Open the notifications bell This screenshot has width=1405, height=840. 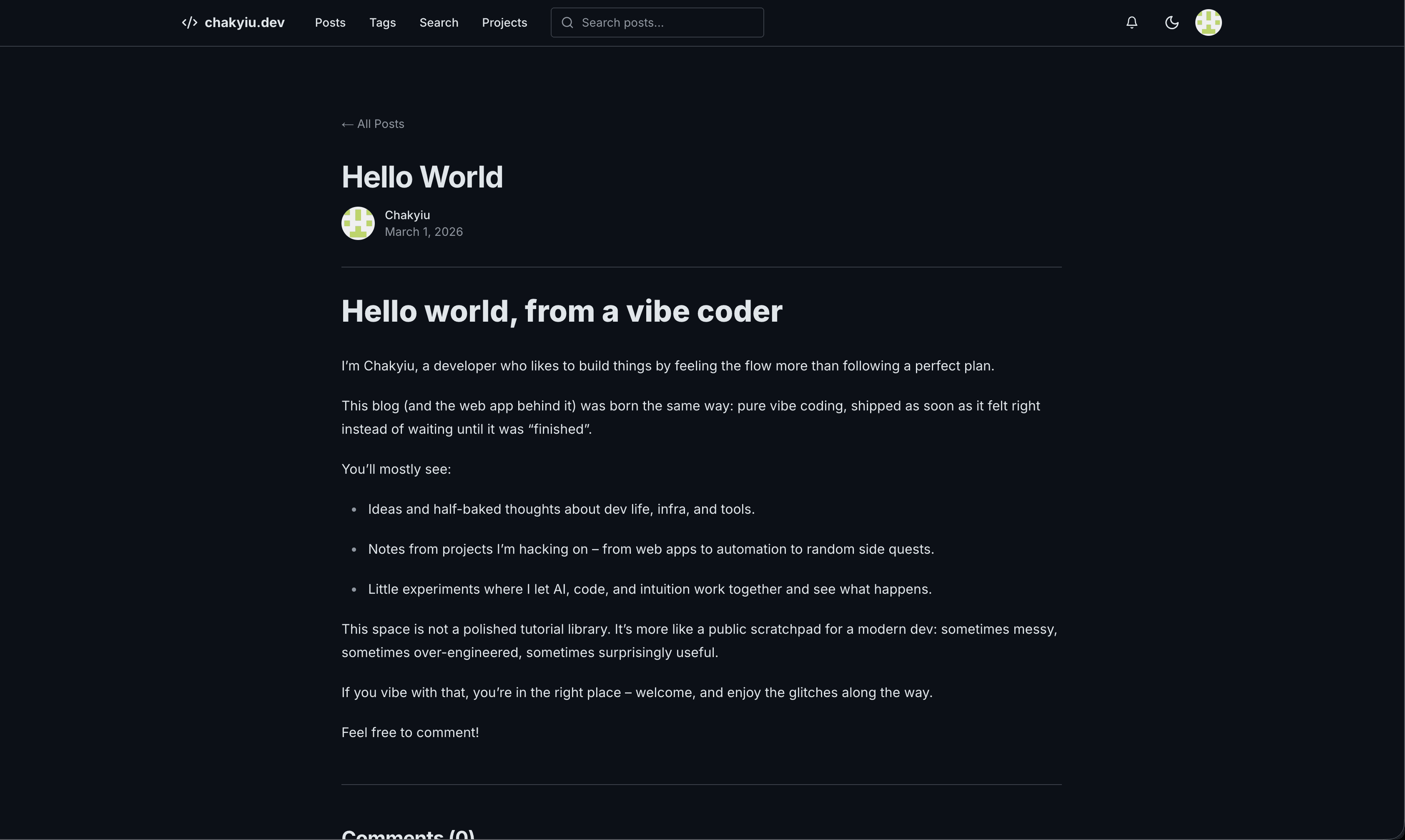pos(1132,22)
